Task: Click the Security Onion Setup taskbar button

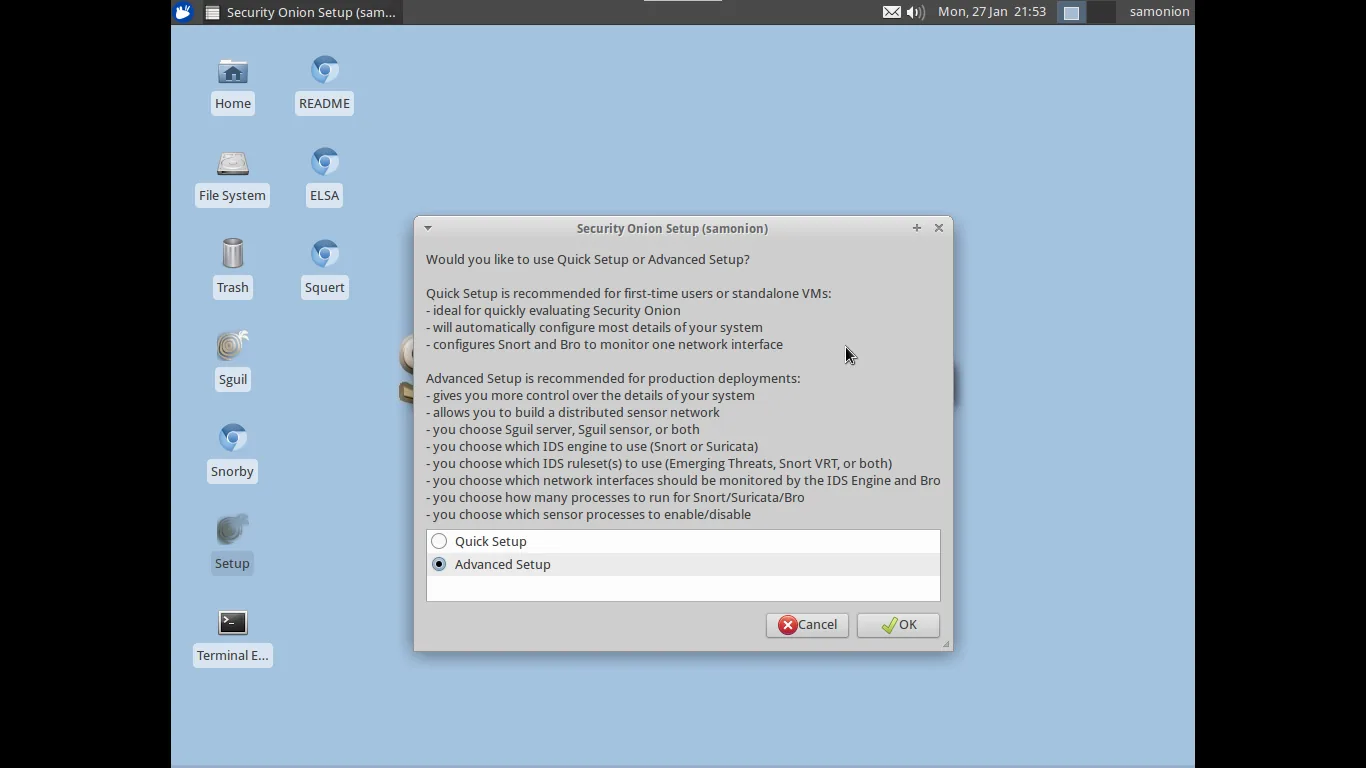Action: click(302, 12)
